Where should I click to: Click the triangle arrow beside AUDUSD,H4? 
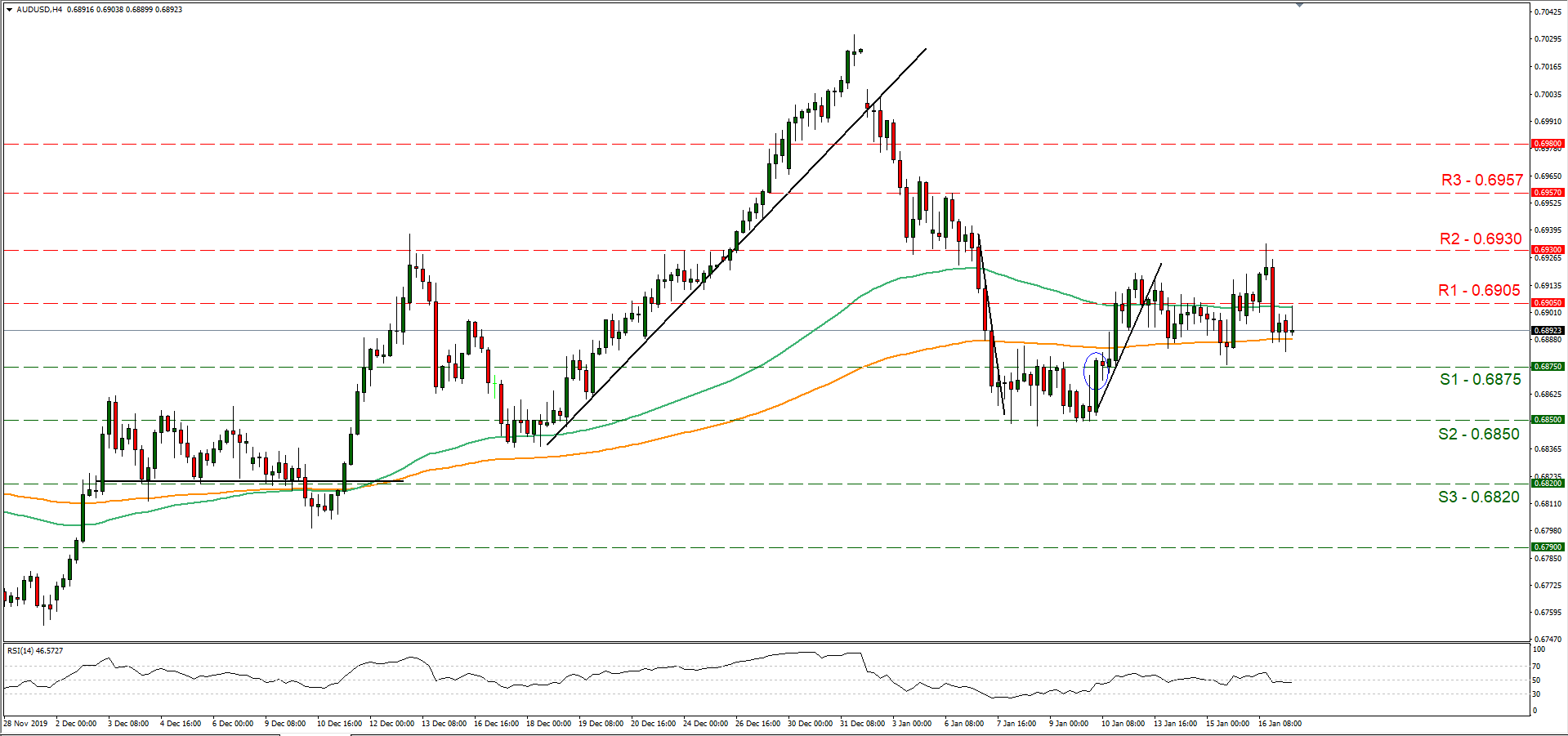click(9, 10)
